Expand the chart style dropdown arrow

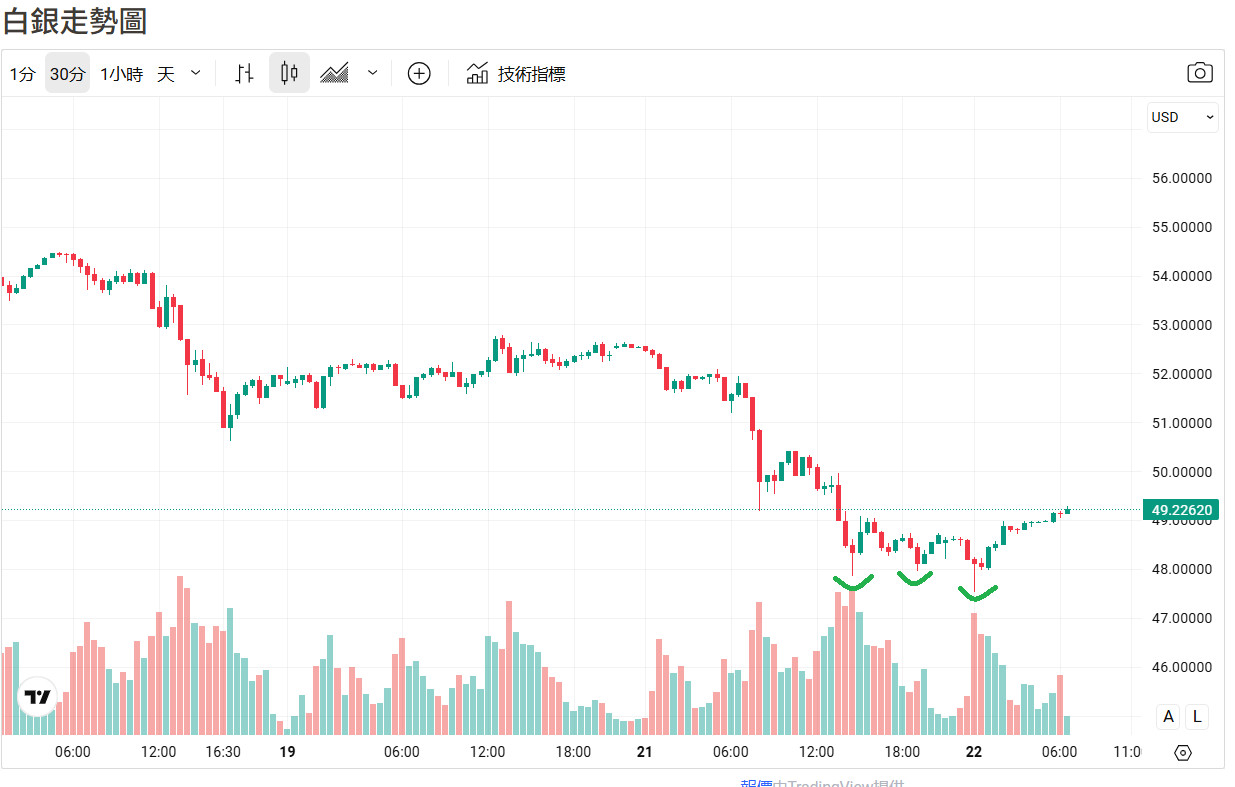click(x=373, y=73)
